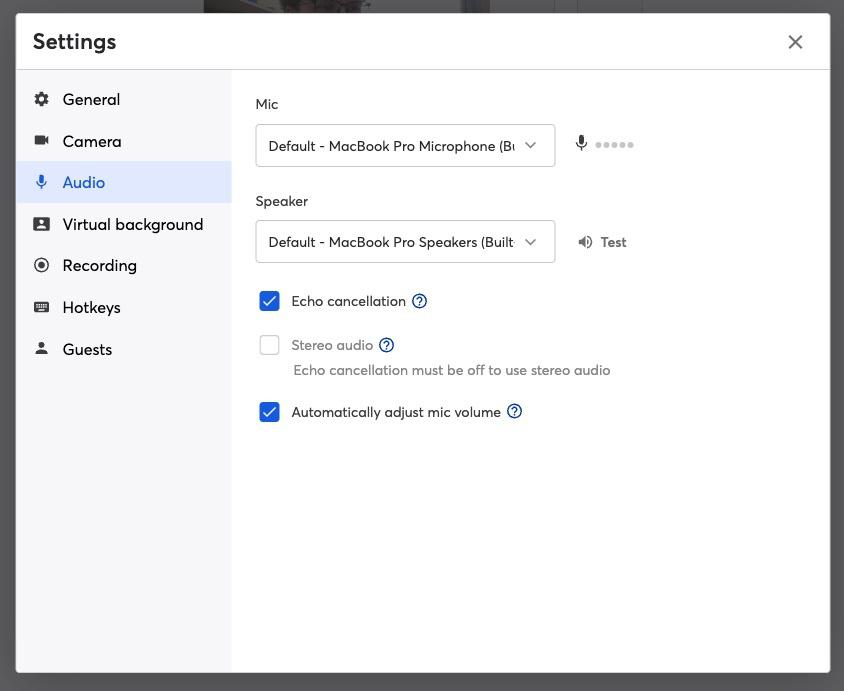Click the Hotkeys keyboard icon

tap(41, 307)
